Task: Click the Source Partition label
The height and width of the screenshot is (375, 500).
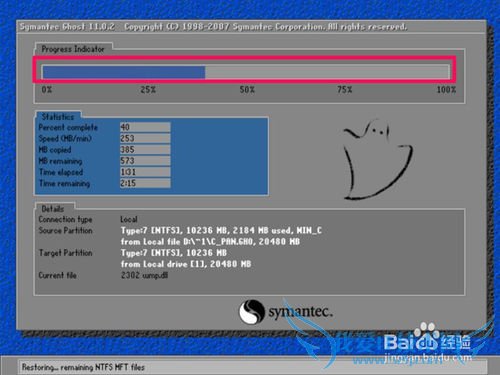Action: [65, 230]
